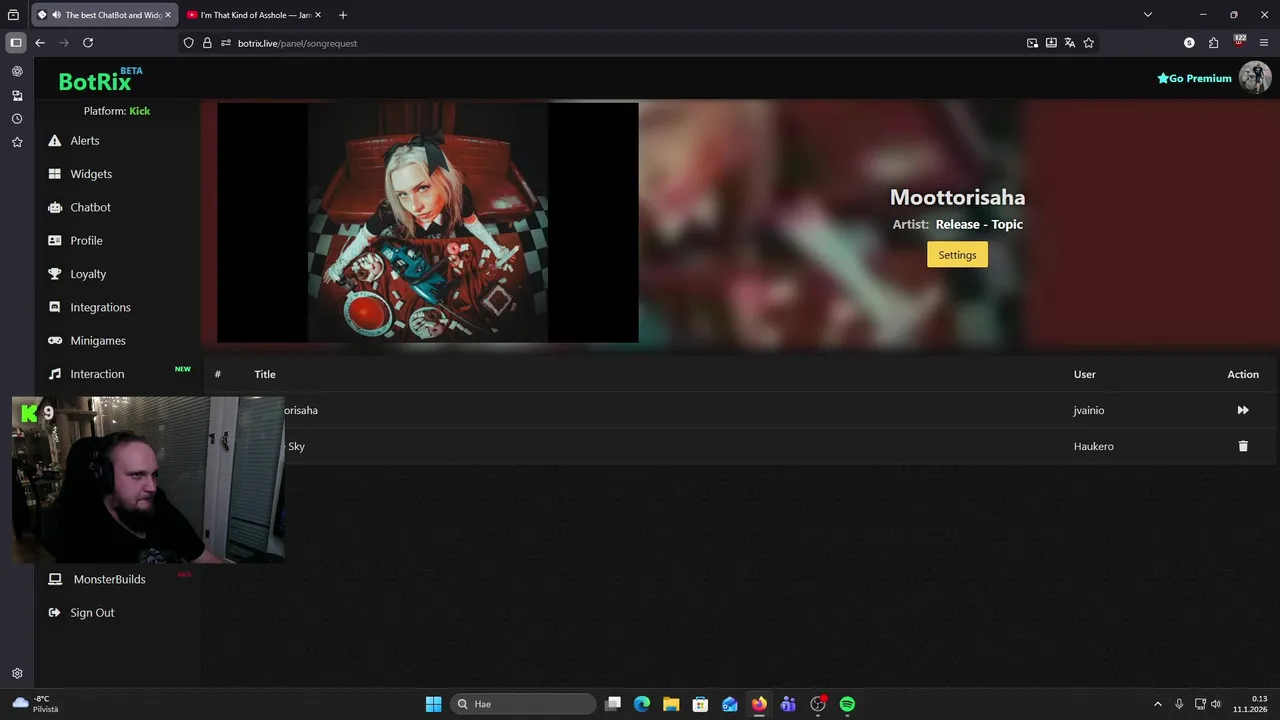The image size is (1280, 720).
Task: Open the Firefox view button
Action: pos(13,15)
